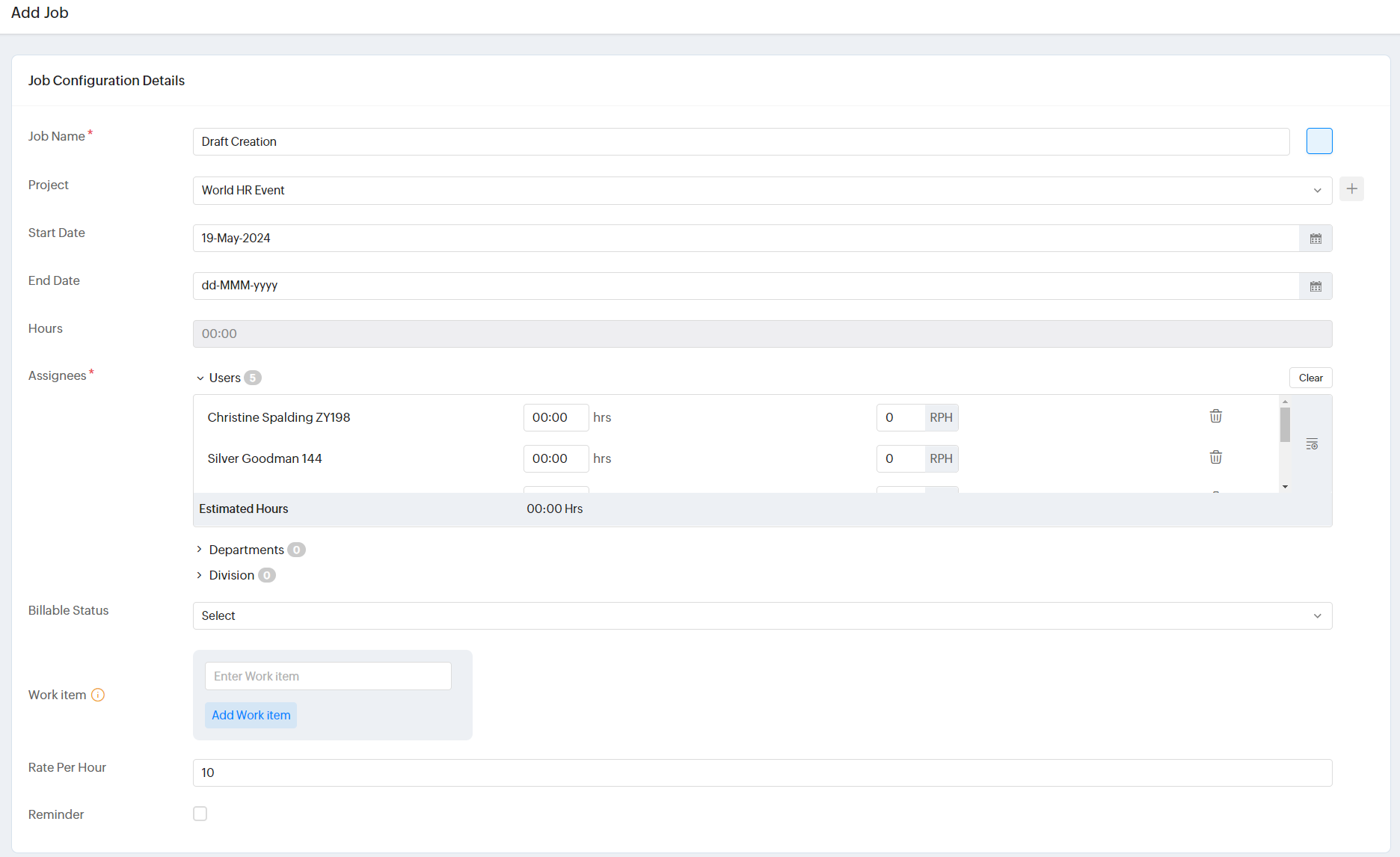
Task: Collapse the Users assignee section
Action: pyautogui.click(x=200, y=378)
